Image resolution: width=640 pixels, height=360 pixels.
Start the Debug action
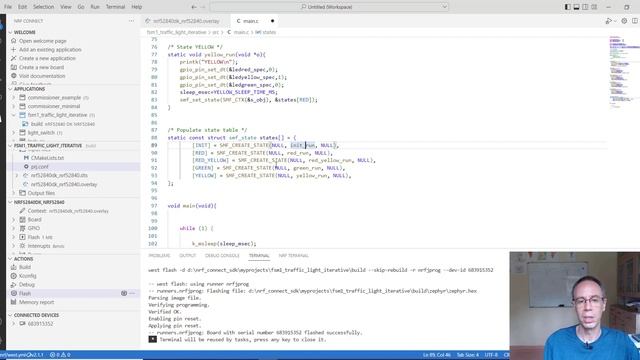27,284
